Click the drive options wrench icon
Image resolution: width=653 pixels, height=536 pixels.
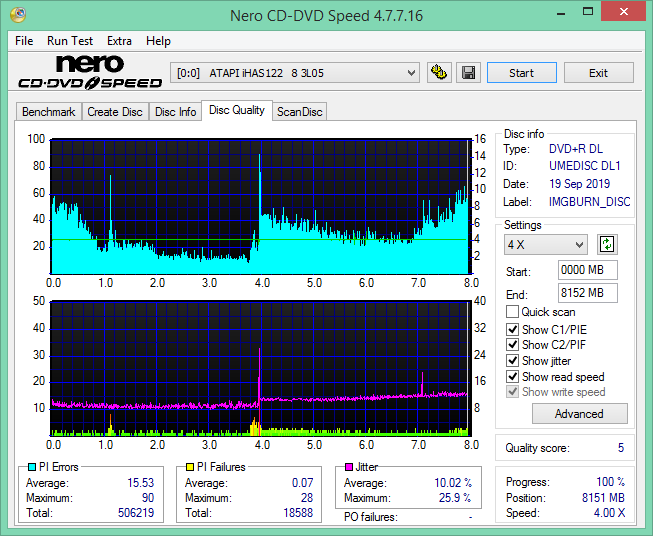coord(439,73)
